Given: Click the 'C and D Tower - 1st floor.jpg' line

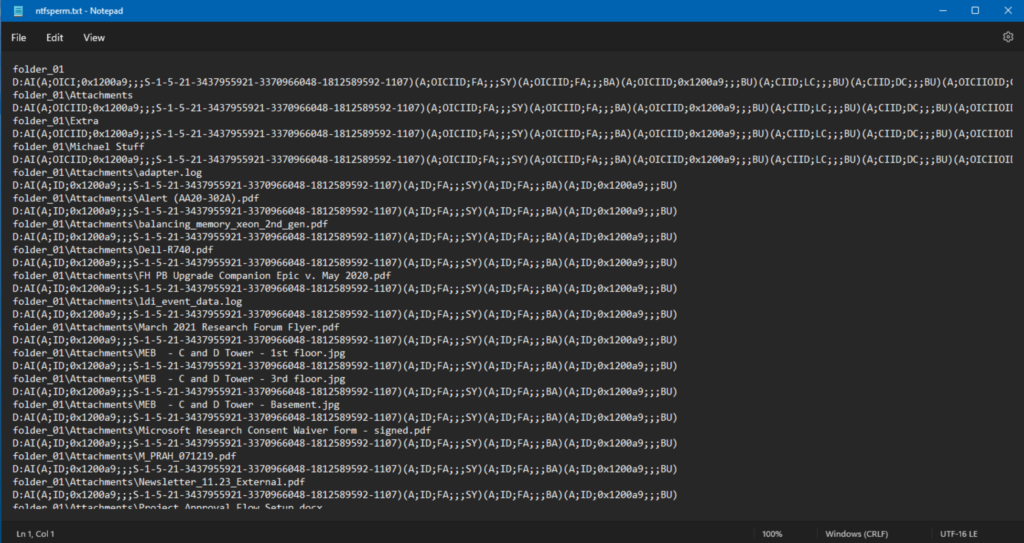Looking at the screenshot, I should coord(179,354).
